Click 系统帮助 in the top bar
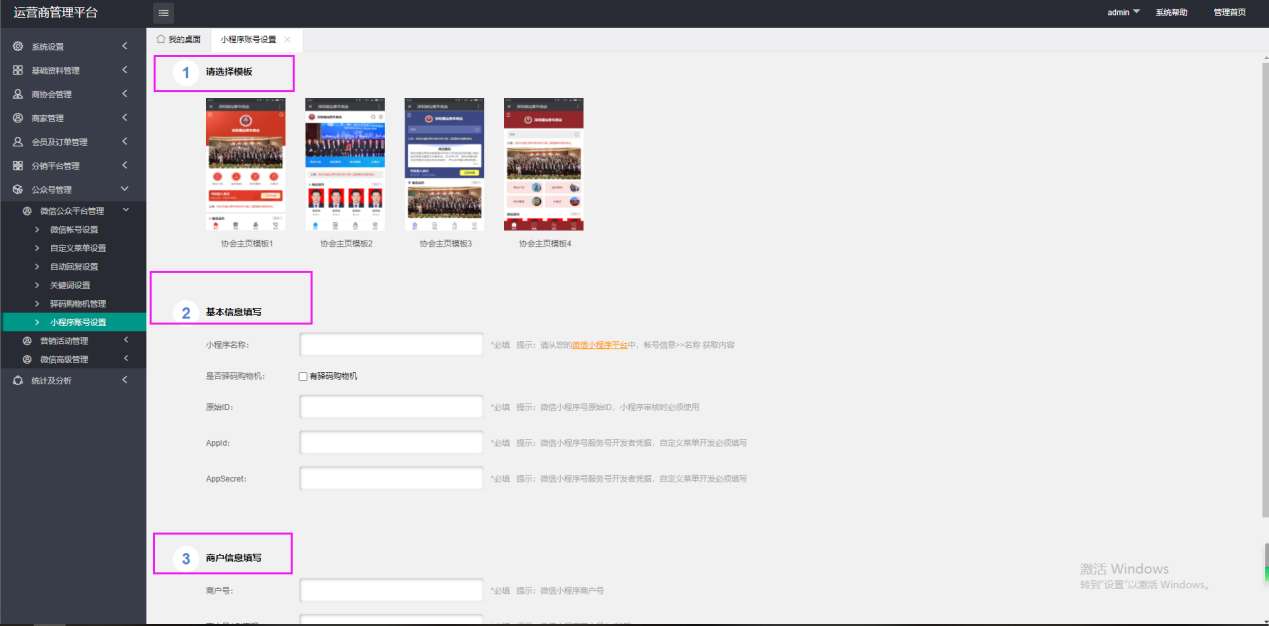The height and width of the screenshot is (626, 1269). tap(1171, 13)
